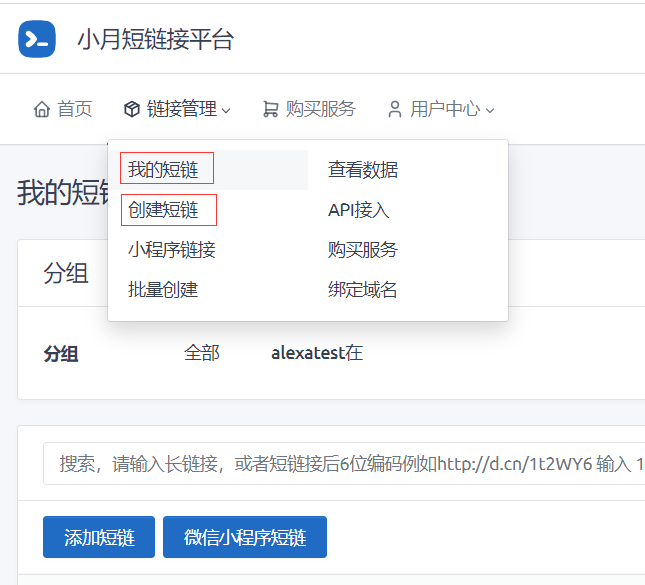Click the home icon beside 首页

tap(42, 109)
